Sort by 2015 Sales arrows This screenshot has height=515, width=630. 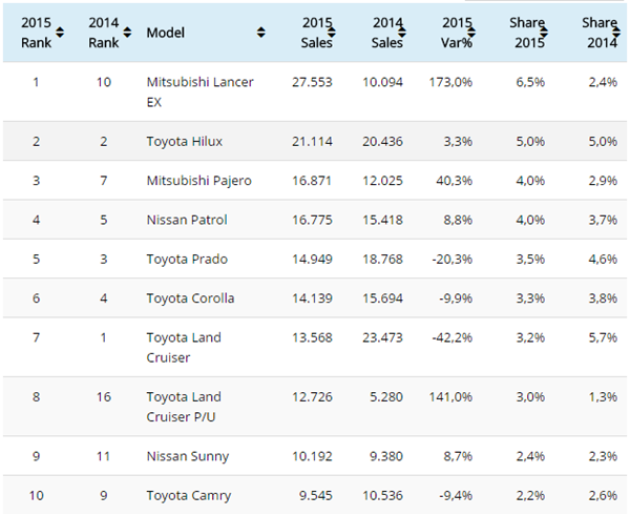332,32
